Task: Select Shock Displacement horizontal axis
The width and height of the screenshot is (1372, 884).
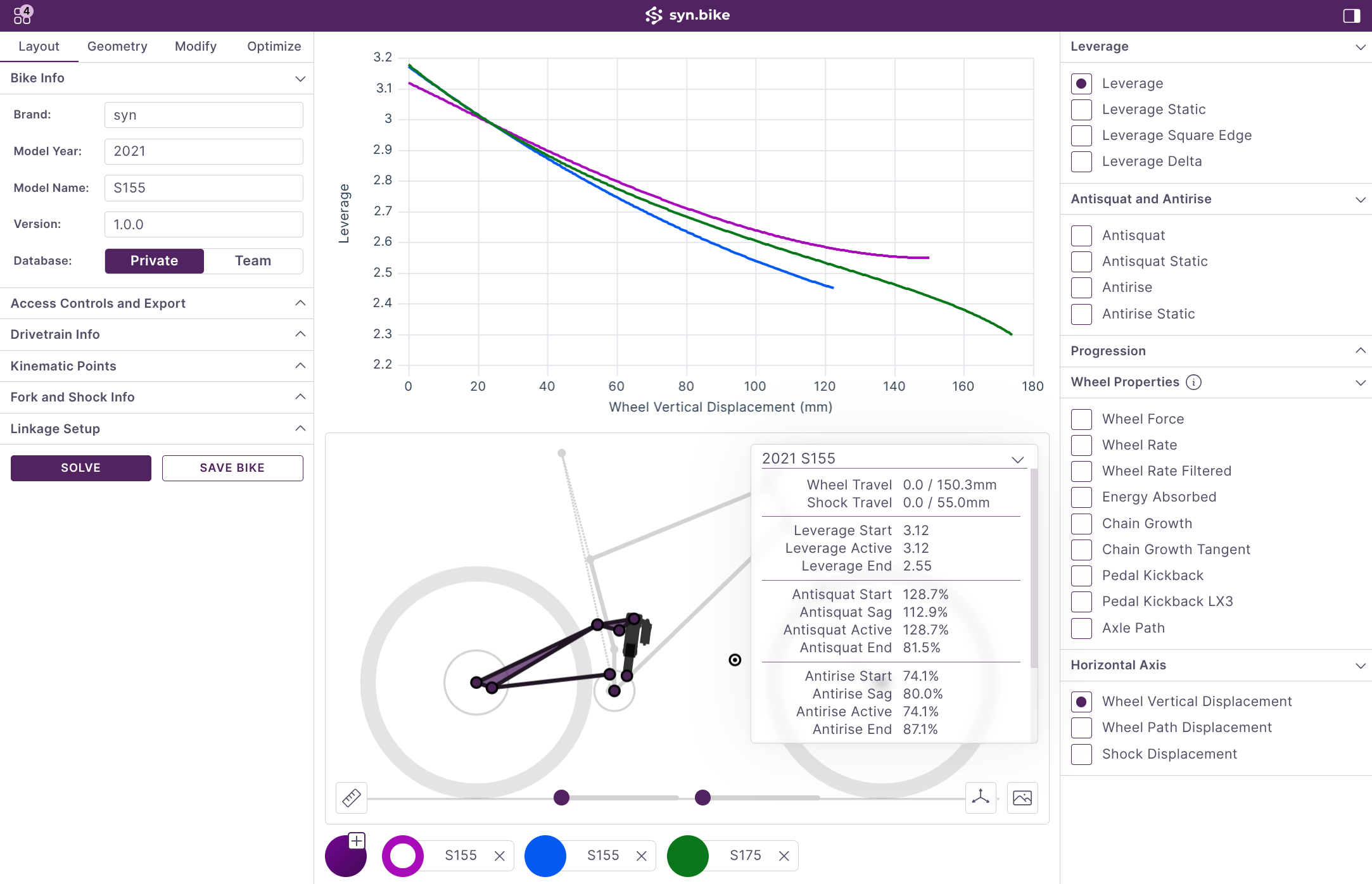Action: 1082,754
